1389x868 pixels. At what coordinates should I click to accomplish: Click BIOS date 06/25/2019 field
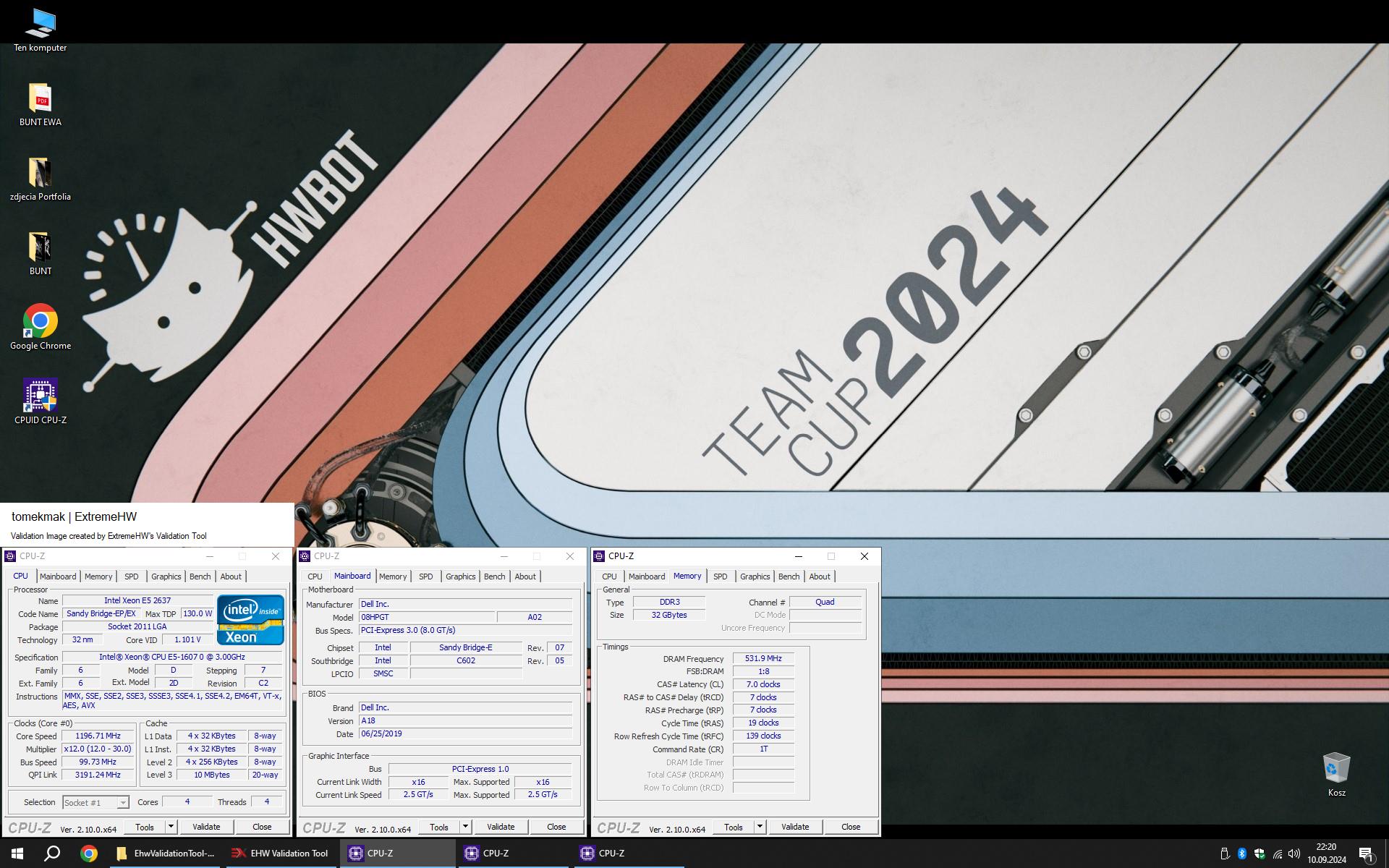465,733
